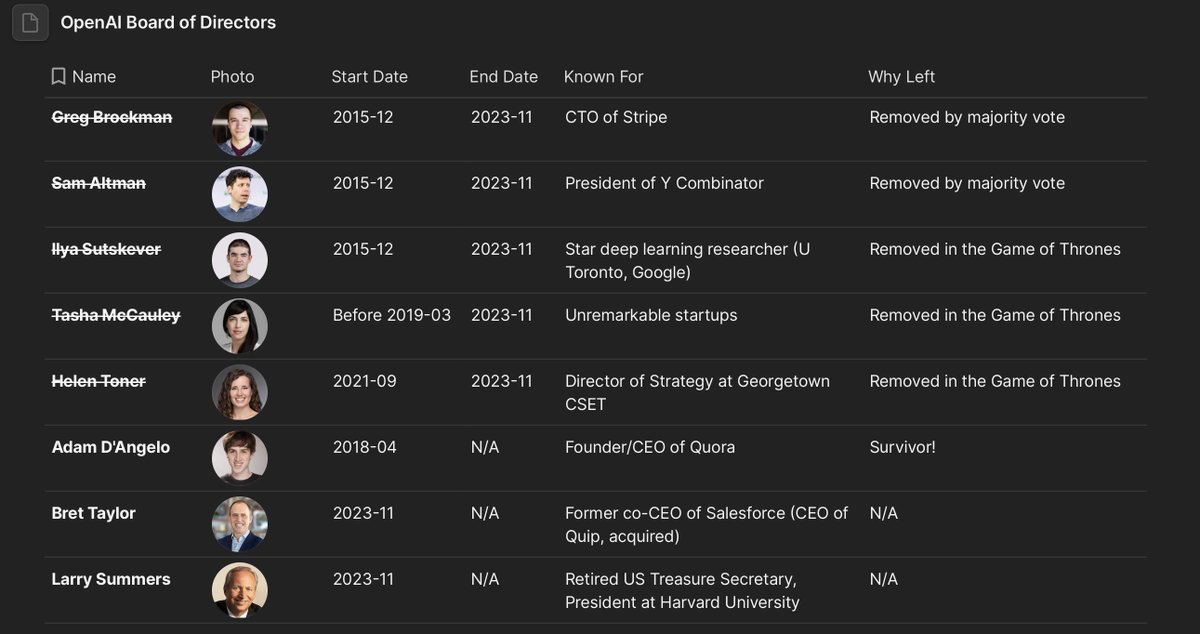1200x634 pixels.
Task: Select the 'Unremarkable startups' Known For cell
Action: click(x=651, y=315)
